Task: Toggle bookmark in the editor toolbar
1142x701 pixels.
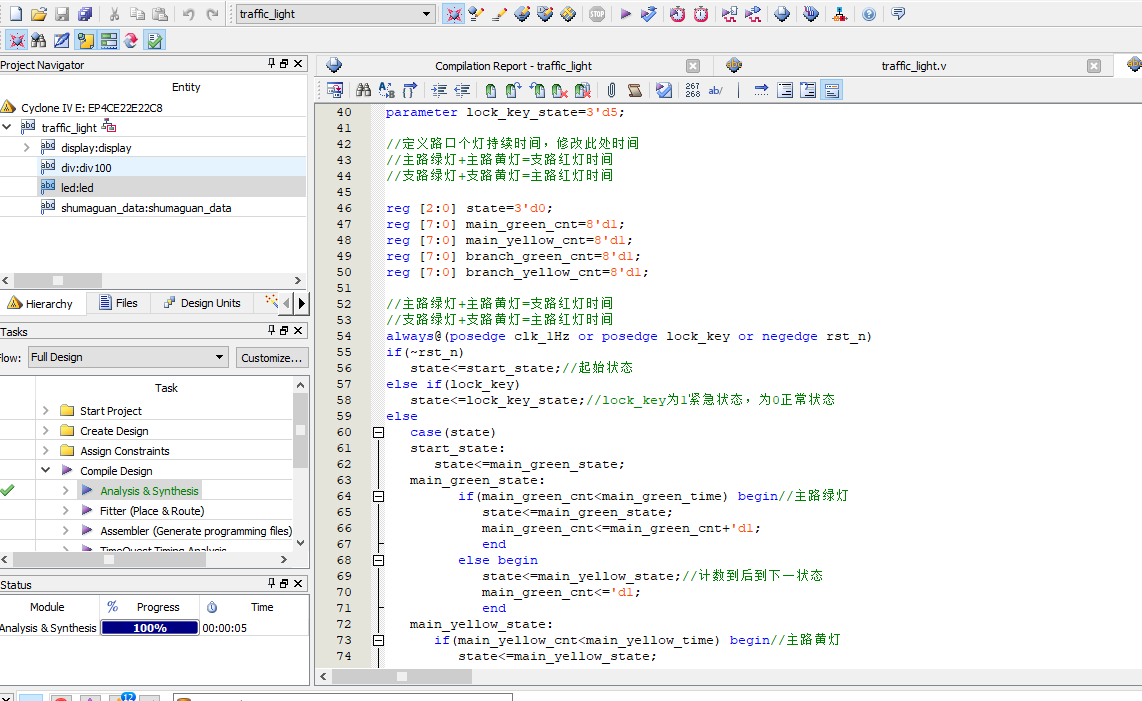Action: coord(491,90)
